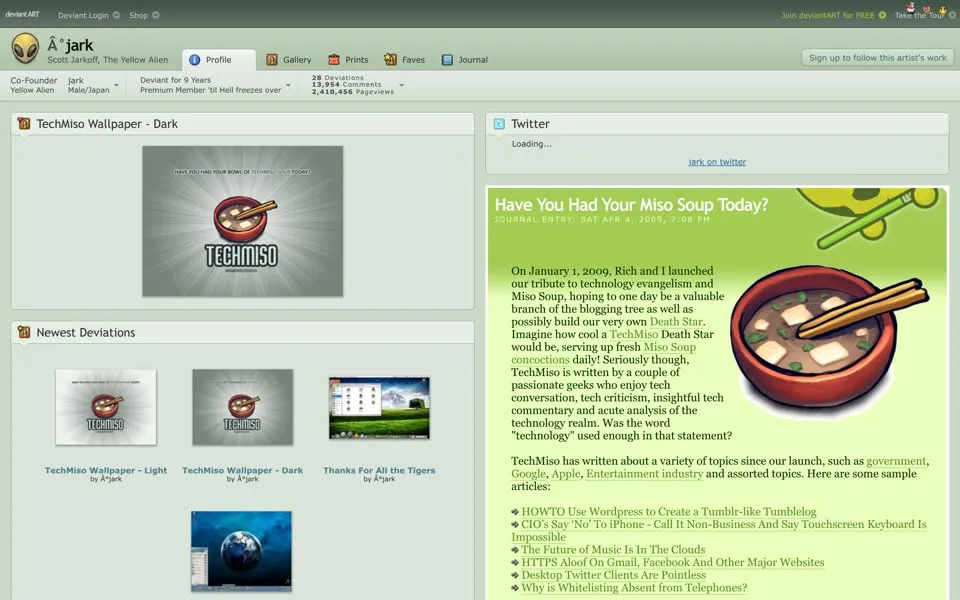Image resolution: width=960 pixels, height=600 pixels.
Task: Expand the jark Male/Japan details arrow
Action: point(116,85)
